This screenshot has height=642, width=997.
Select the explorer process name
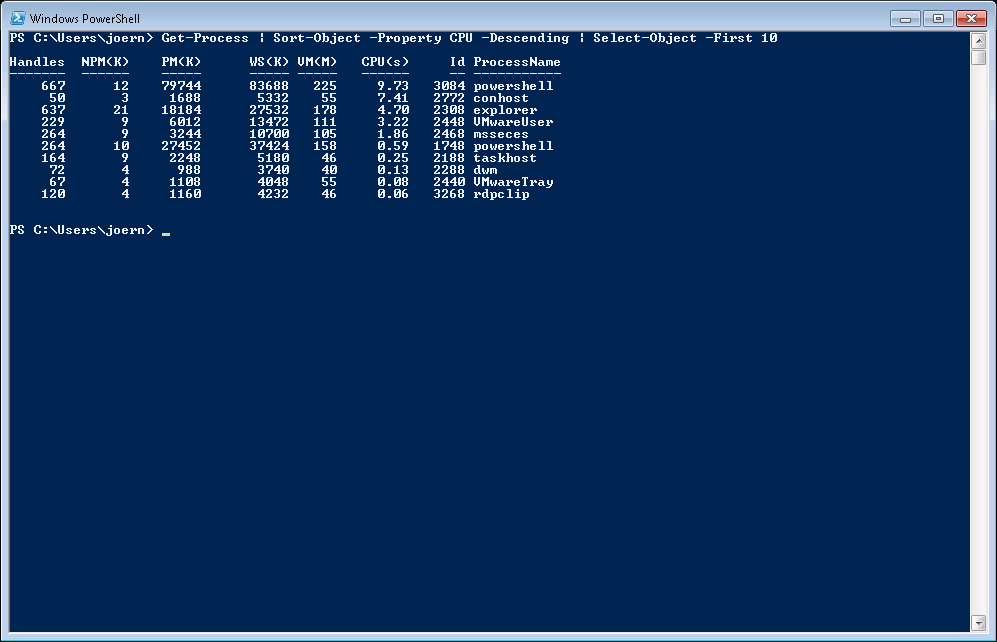click(505, 110)
